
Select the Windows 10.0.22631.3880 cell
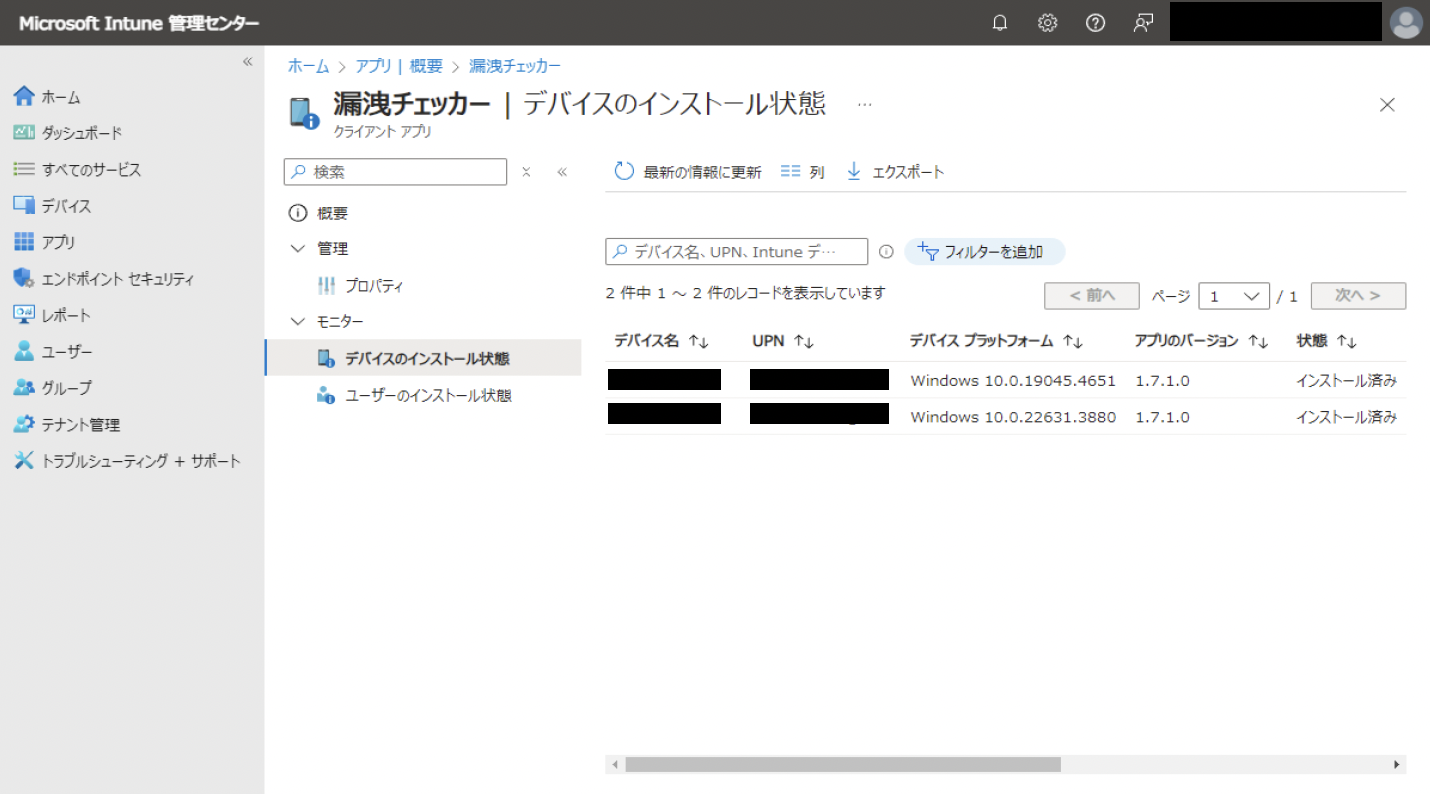point(1013,417)
